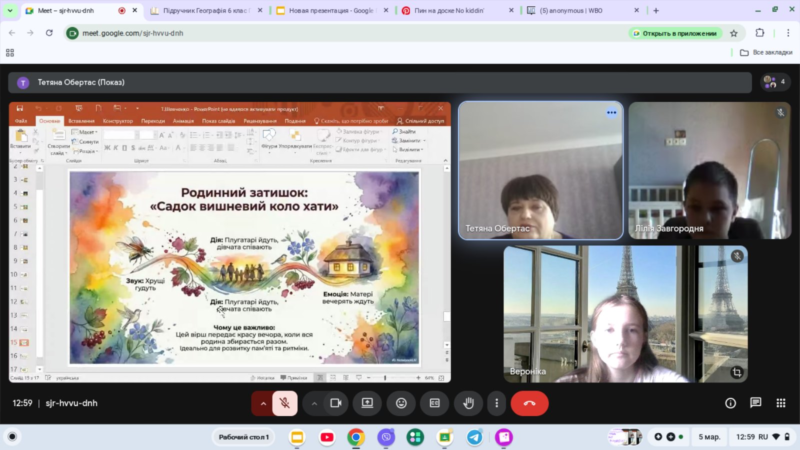Open the emoji reactions panel
800x450 pixels.
(x=401, y=403)
